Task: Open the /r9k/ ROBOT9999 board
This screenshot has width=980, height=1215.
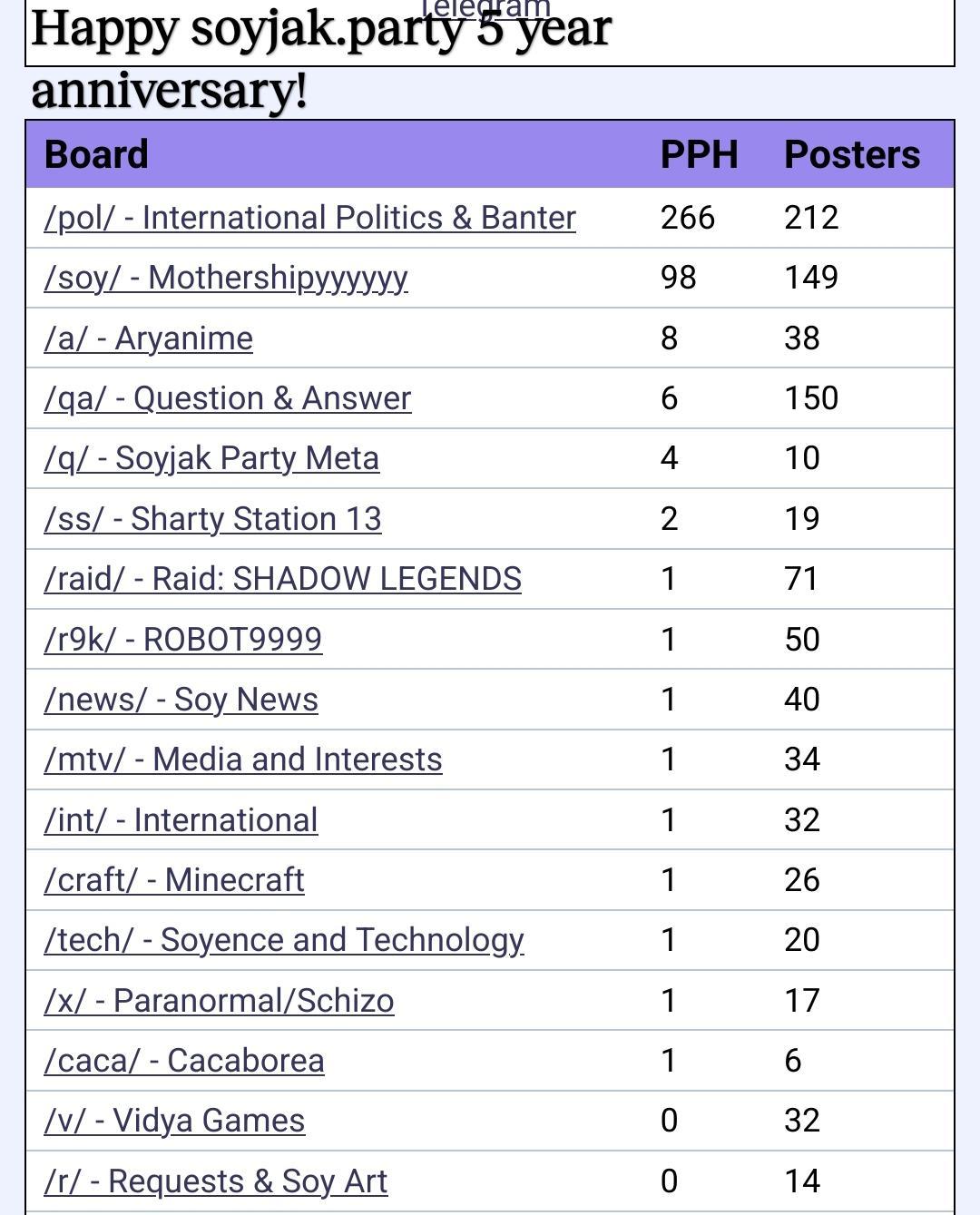Action: [x=182, y=639]
